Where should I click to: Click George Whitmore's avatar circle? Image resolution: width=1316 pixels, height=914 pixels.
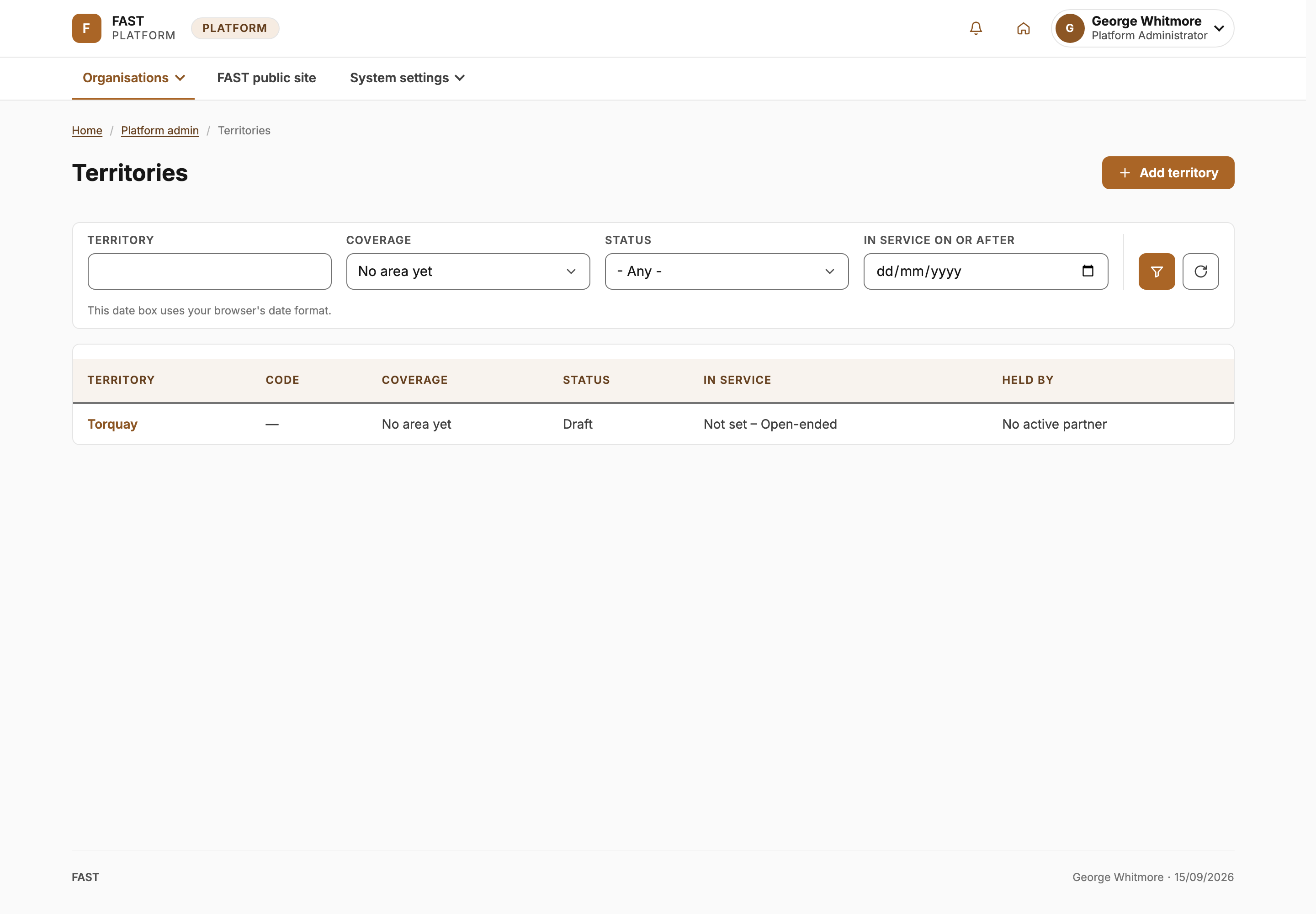click(1069, 28)
